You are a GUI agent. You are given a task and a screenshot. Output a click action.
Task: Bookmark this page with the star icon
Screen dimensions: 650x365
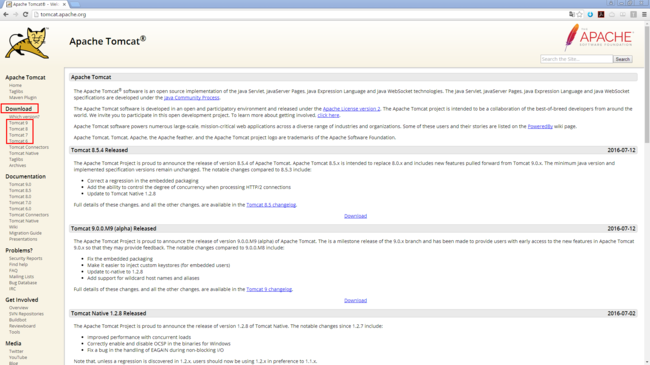tap(580, 15)
